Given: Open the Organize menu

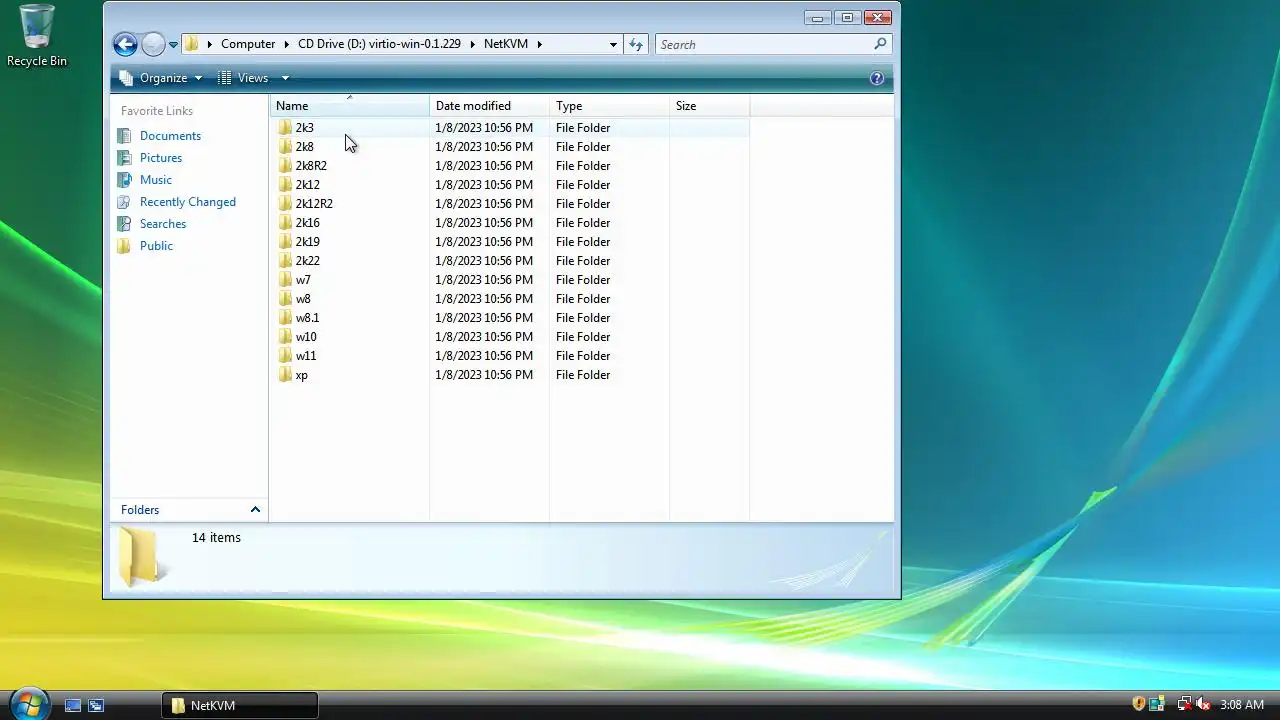Looking at the screenshot, I should click(x=160, y=78).
